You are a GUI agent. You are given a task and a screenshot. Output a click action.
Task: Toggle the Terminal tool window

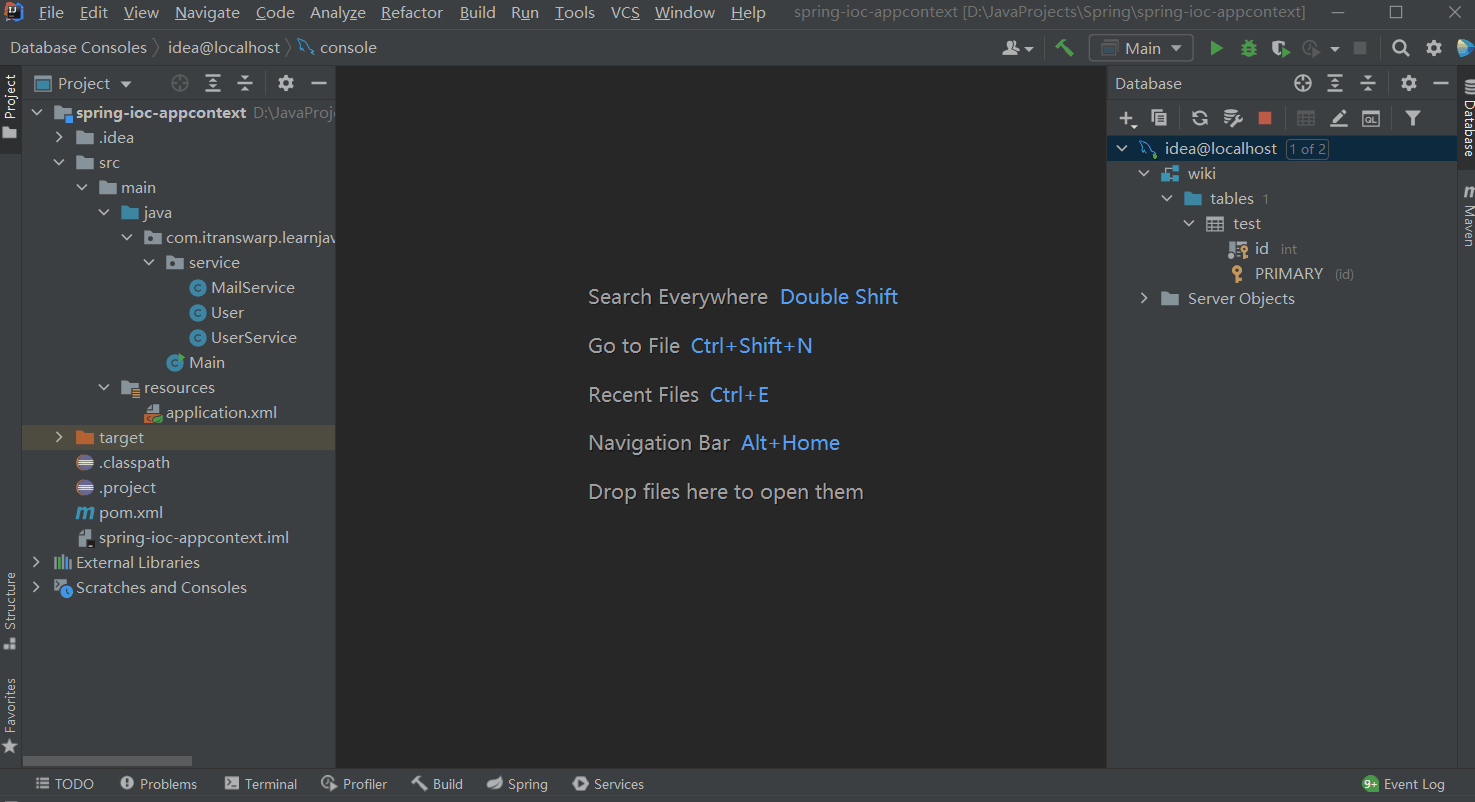(x=261, y=784)
